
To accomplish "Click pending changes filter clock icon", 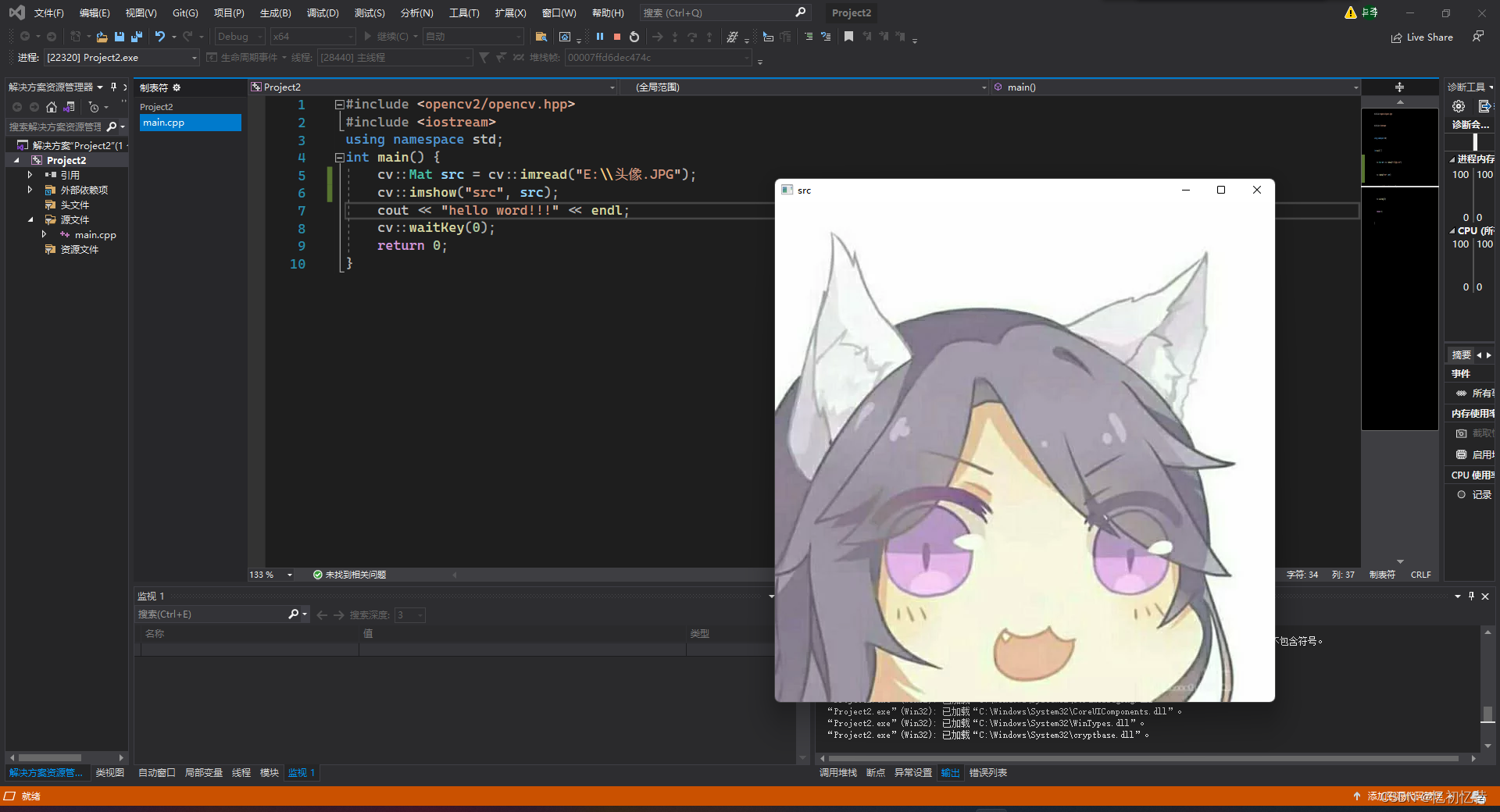I will 95,107.
